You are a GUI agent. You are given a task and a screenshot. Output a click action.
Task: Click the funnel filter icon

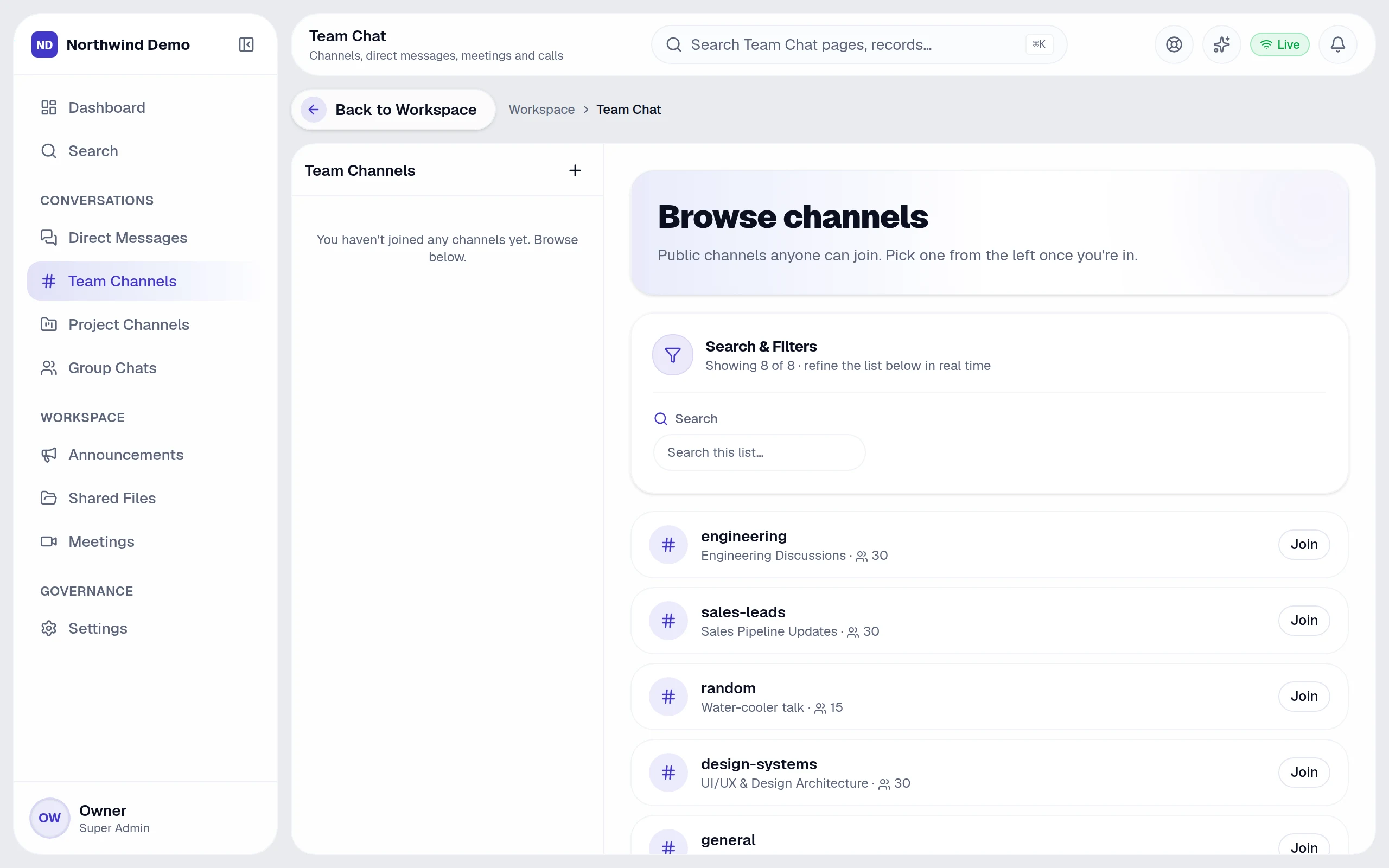point(672,355)
